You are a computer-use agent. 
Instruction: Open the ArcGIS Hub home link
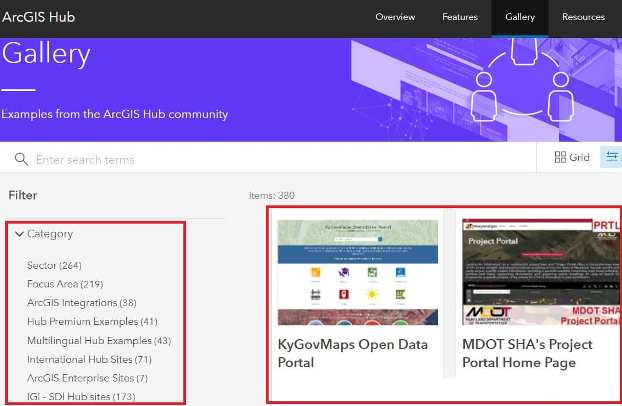pyautogui.click(x=38, y=17)
